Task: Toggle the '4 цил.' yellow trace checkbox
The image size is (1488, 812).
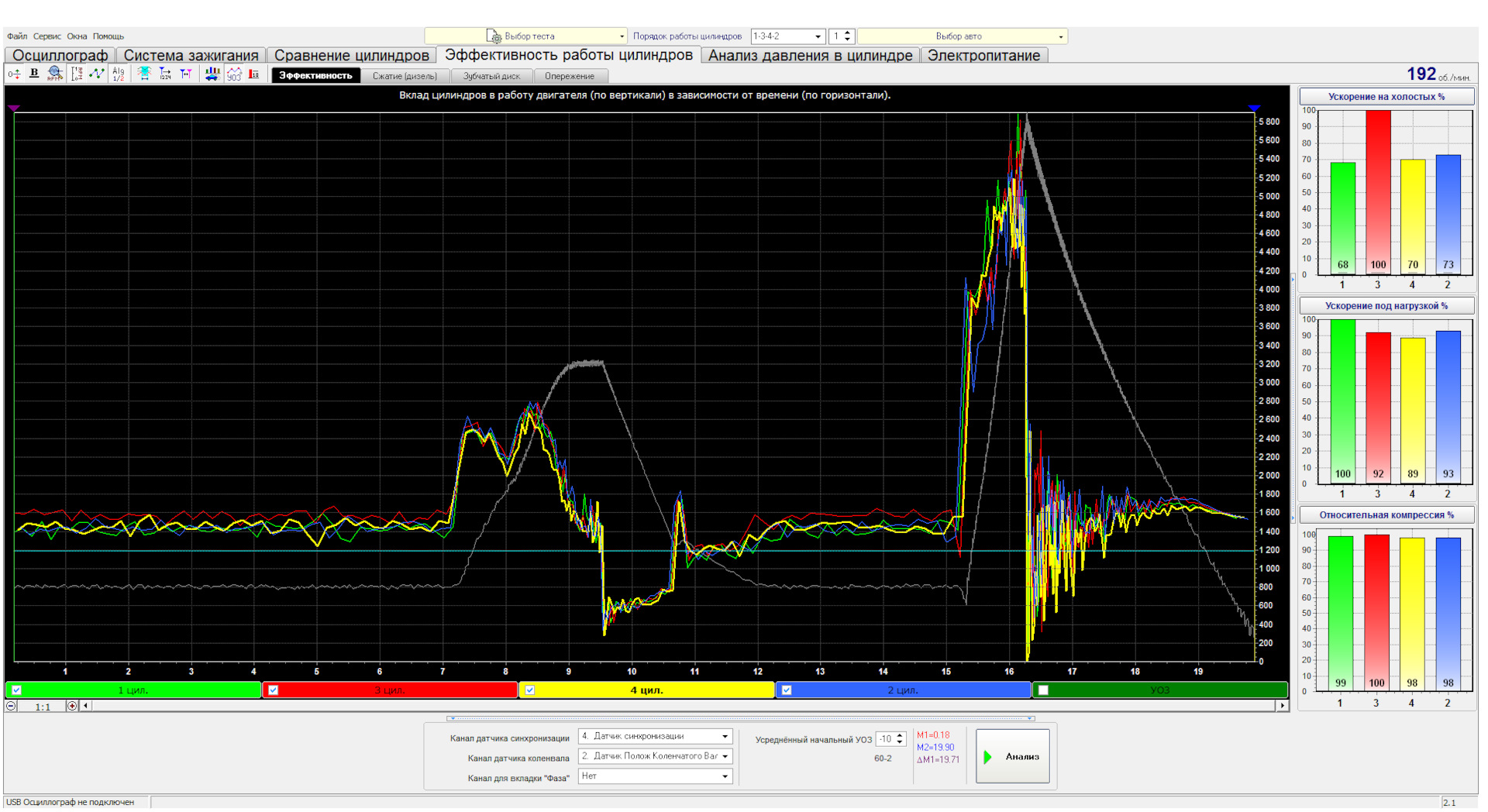Action: pos(530,690)
